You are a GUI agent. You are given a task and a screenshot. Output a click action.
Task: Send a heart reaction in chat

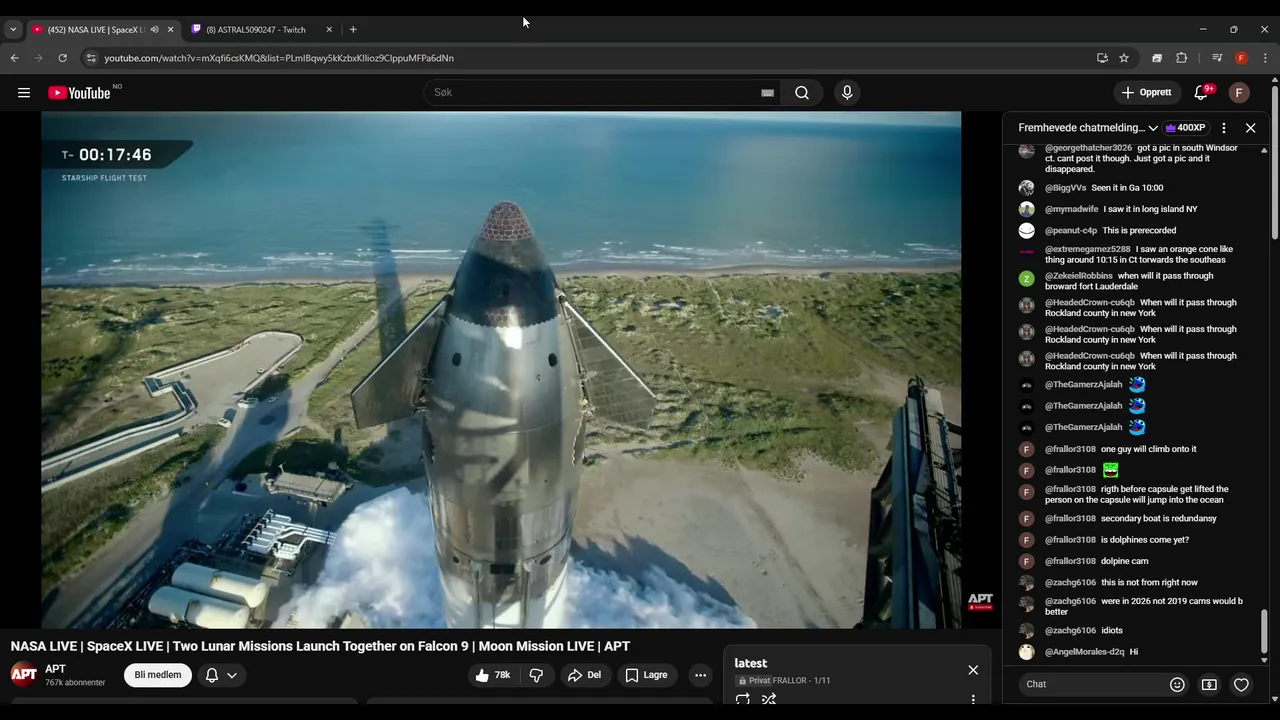[1241, 685]
